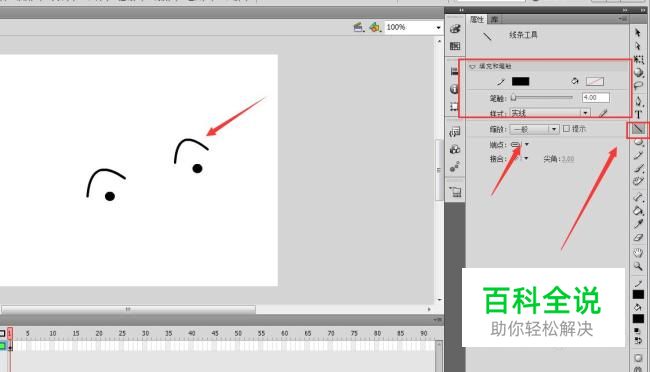Viewport: 650px width, 372px height.
Task: Click the swap colors icon in tools panel
Action: point(638,340)
